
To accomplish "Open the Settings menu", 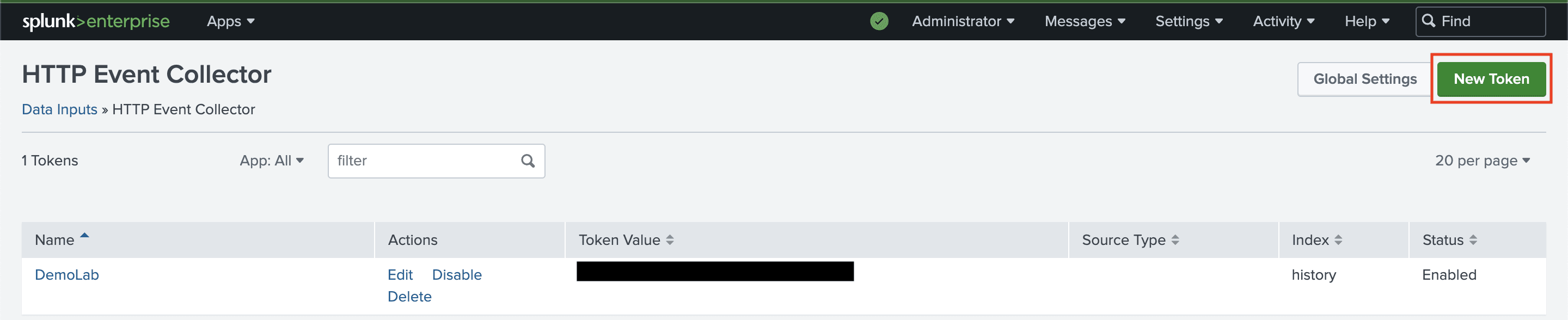I will pos(1189,21).
